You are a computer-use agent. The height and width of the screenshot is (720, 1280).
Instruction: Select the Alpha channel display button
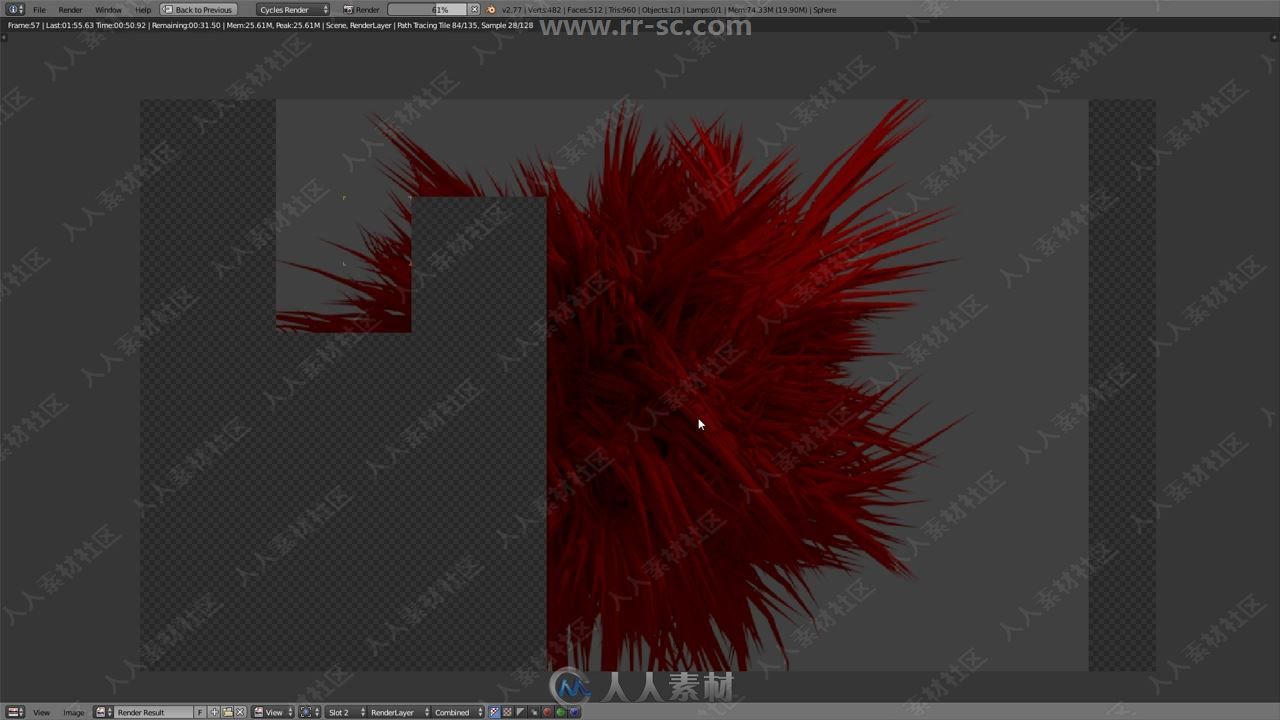click(520, 712)
